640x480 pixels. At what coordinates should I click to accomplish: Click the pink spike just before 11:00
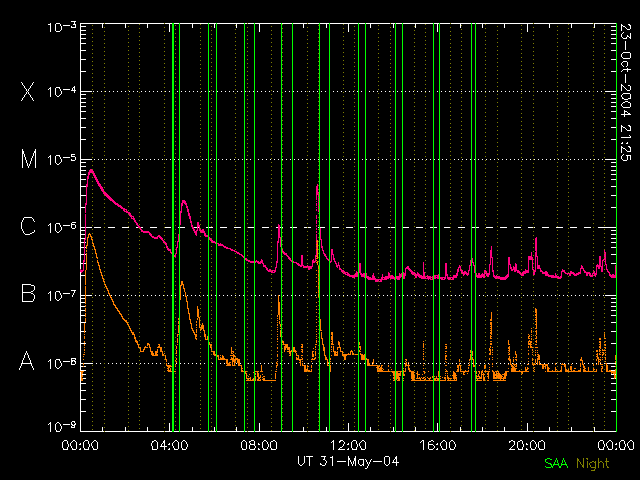(x=318, y=186)
